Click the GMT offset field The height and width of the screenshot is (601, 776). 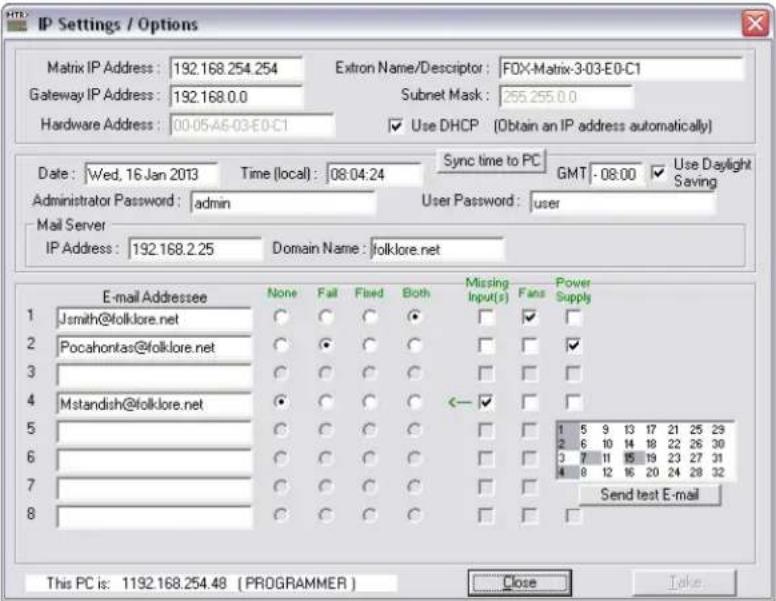click(x=616, y=174)
